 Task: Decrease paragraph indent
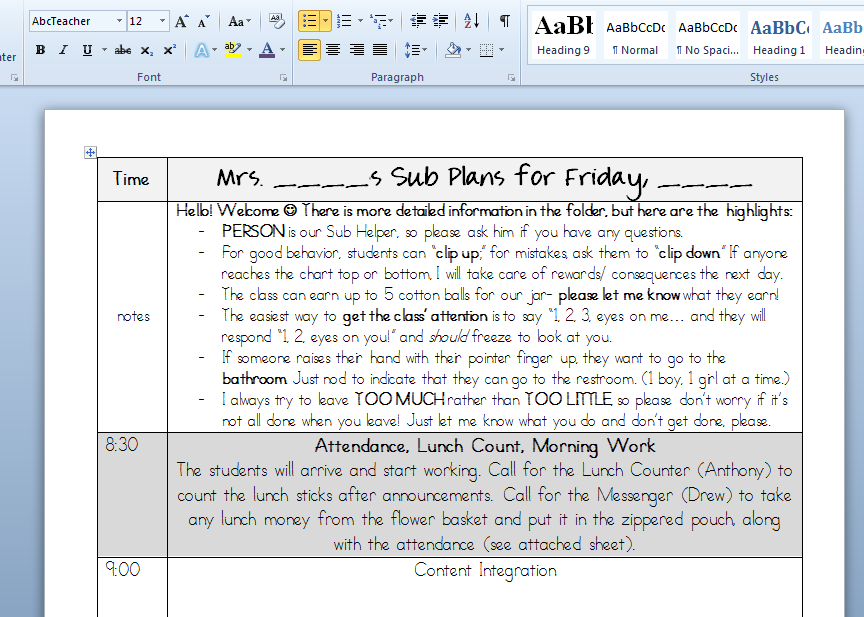point(417,22)
